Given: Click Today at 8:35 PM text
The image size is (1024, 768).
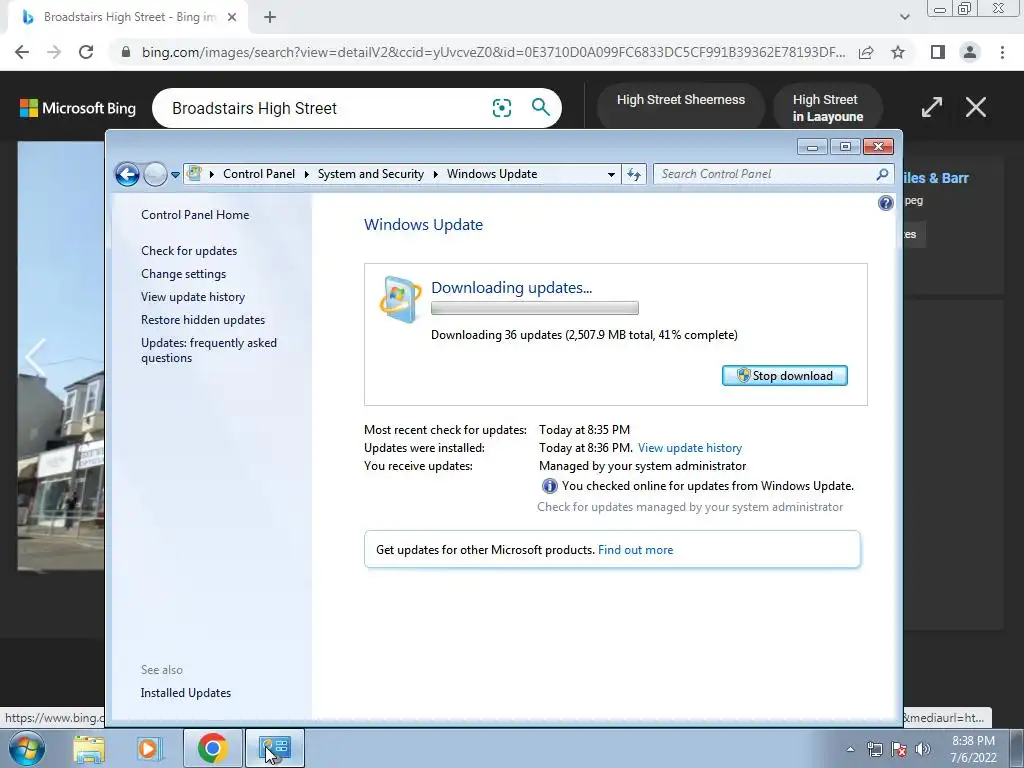Looking at the screenshot, I should [584, 430].
